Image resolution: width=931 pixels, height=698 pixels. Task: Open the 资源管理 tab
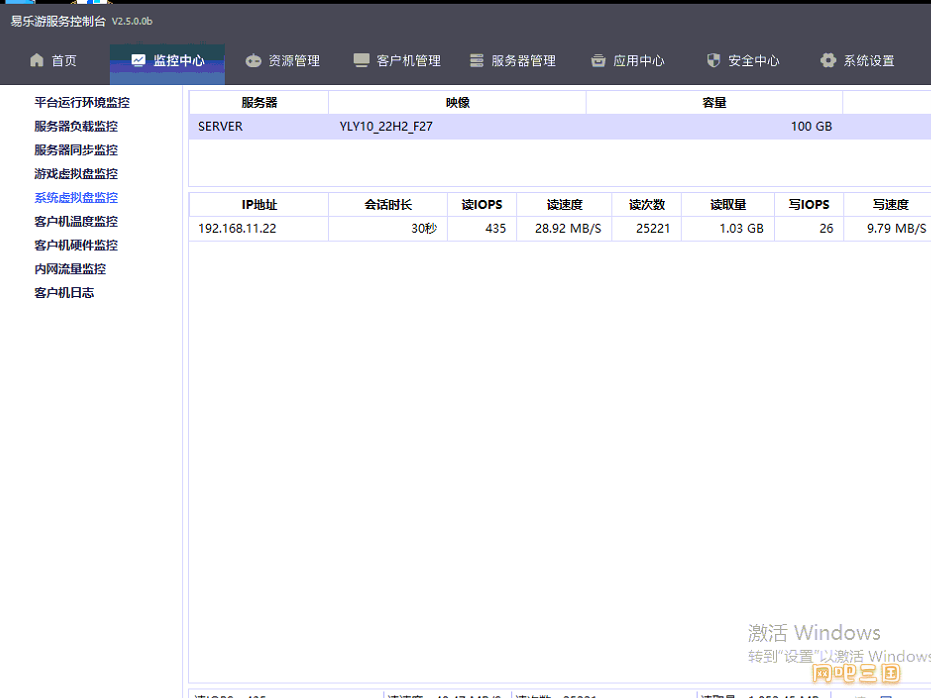[283, 61]
